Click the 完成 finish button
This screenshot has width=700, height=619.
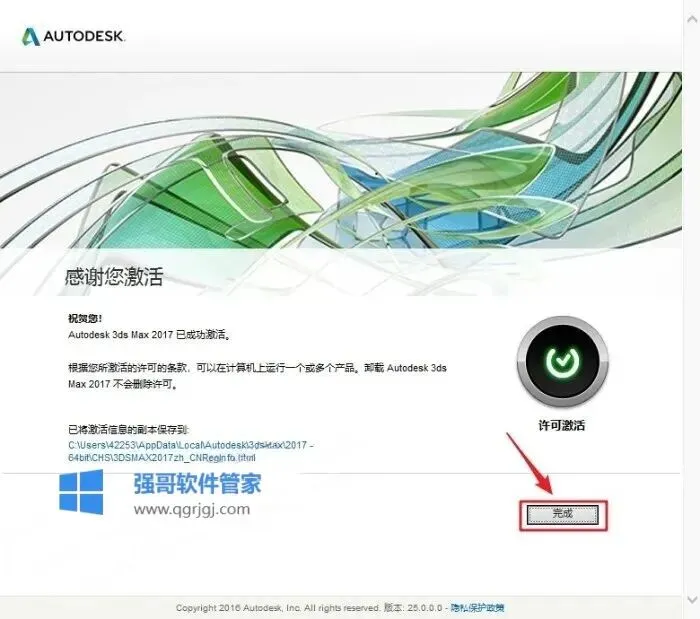pos(562,515)
